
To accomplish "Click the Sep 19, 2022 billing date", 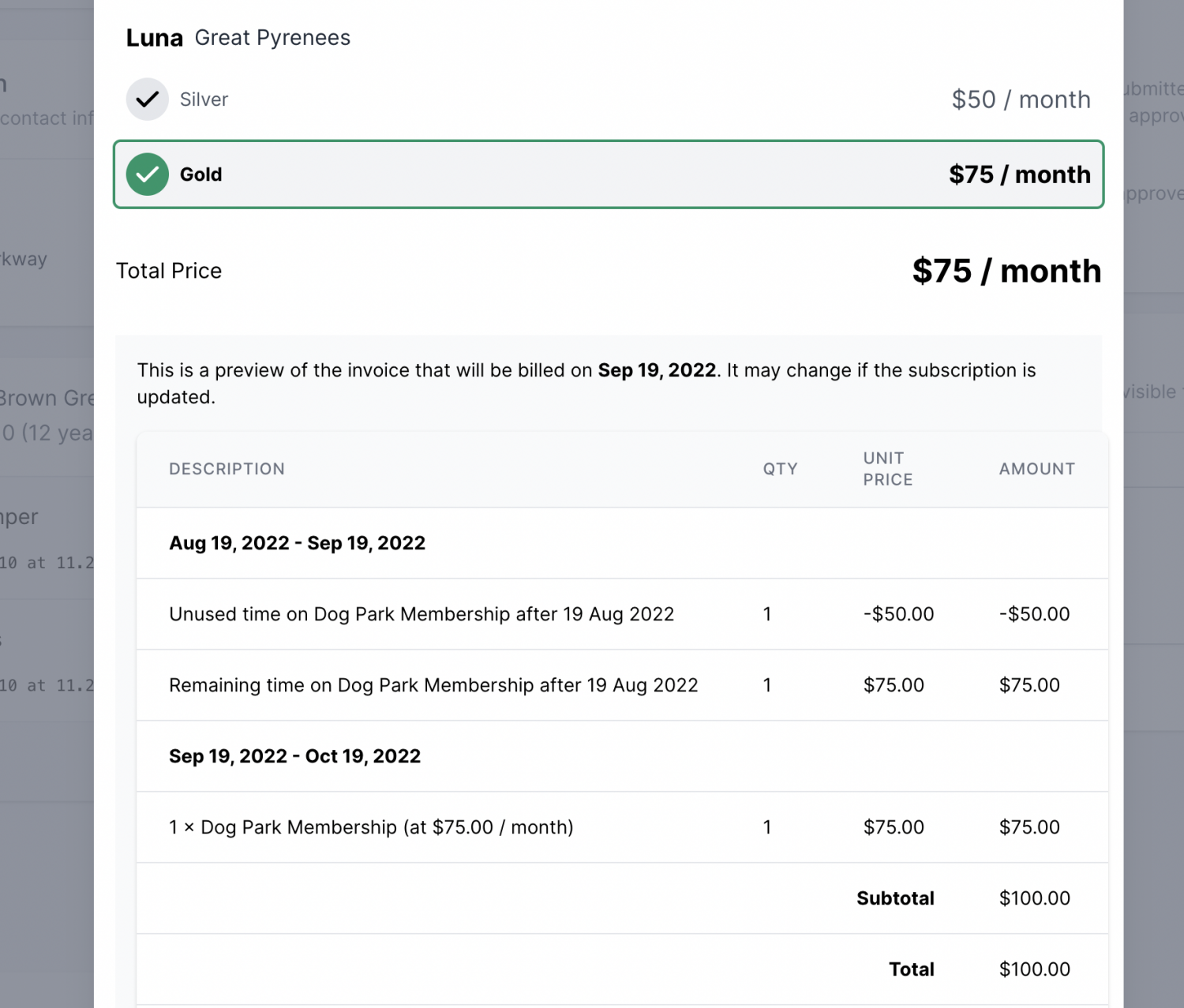I will pyautogui.click(x=657, y=370).
